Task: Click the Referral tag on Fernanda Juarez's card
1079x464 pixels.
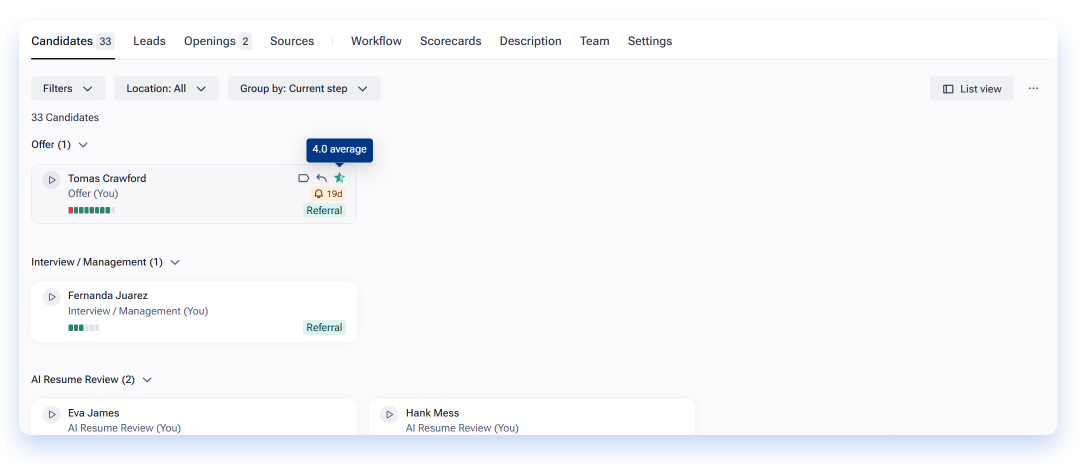Action: point(324,328)
